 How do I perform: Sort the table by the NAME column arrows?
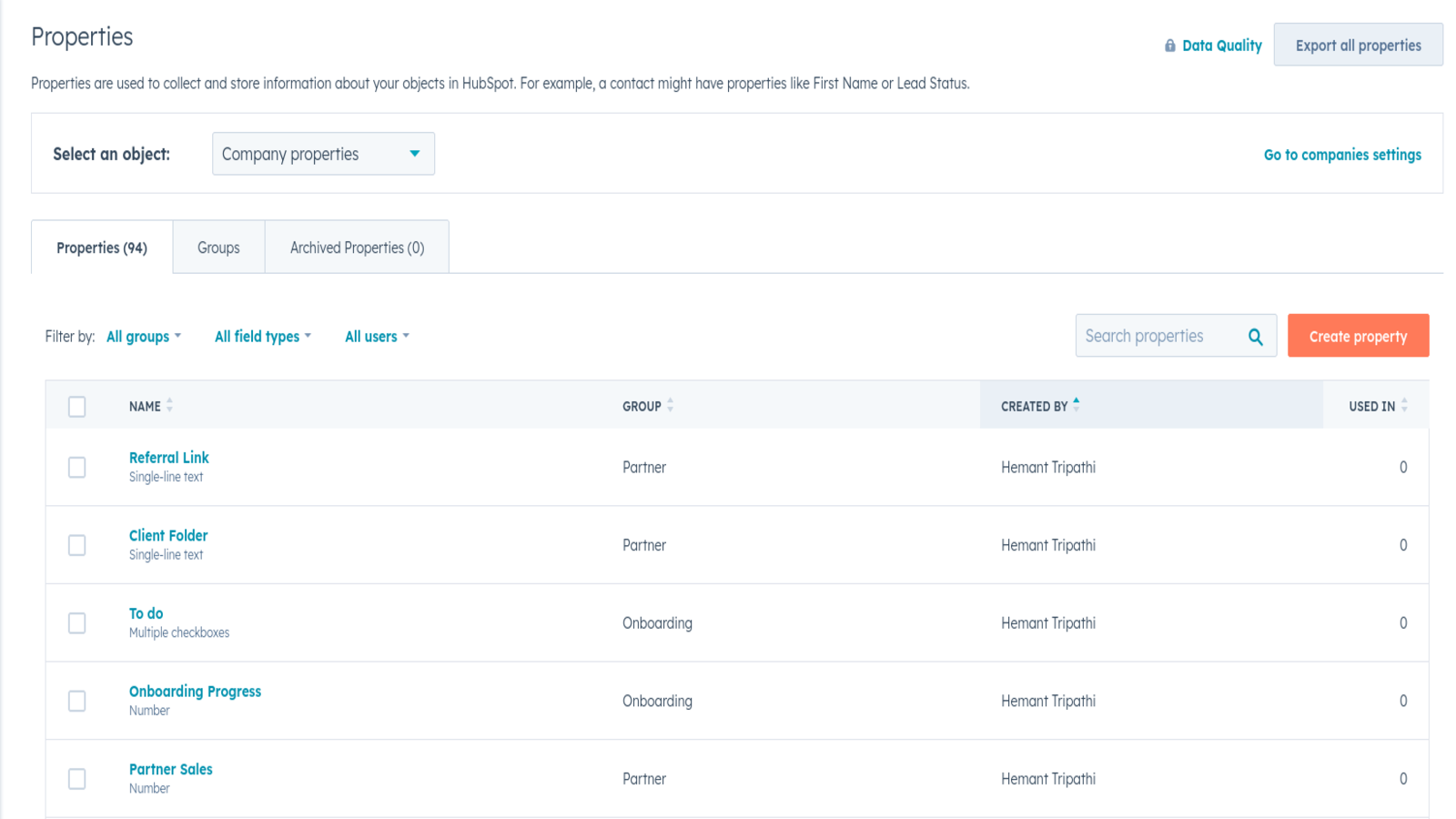click(x=171, y=406)
